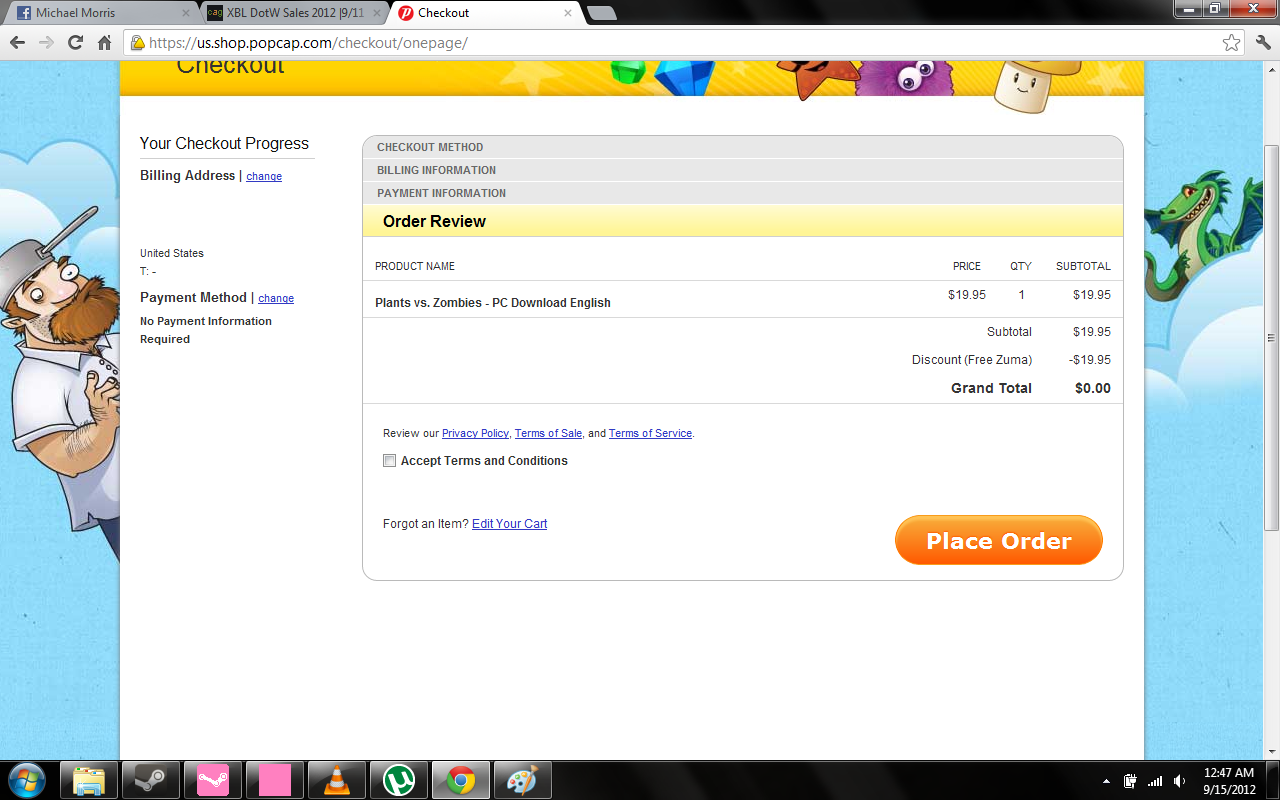Click Plants vs. Zombies product name
Viewport: 1280px width, 800px height.
pos(493,303)
